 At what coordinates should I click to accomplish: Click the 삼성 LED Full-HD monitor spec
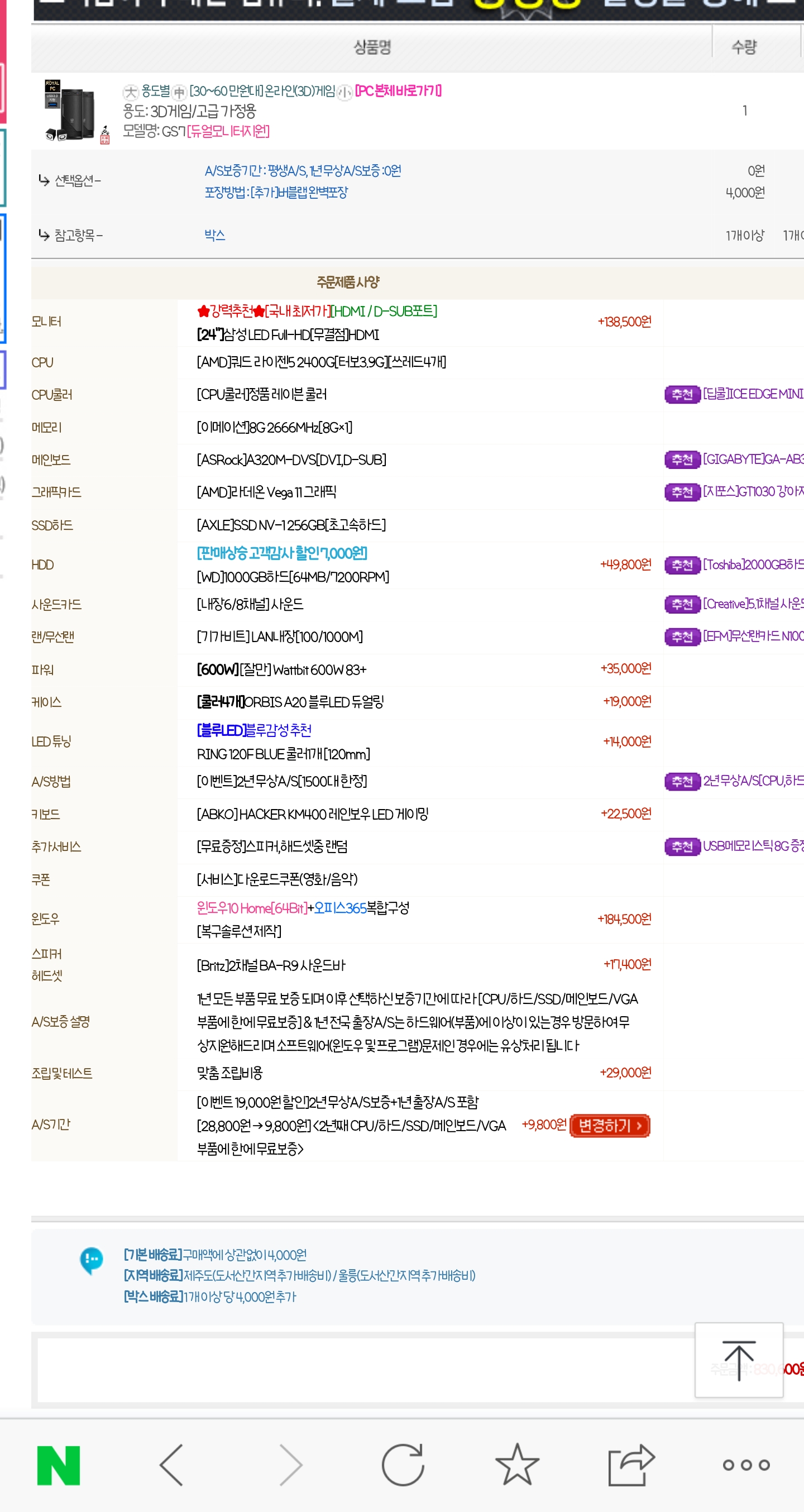(288, 334)
